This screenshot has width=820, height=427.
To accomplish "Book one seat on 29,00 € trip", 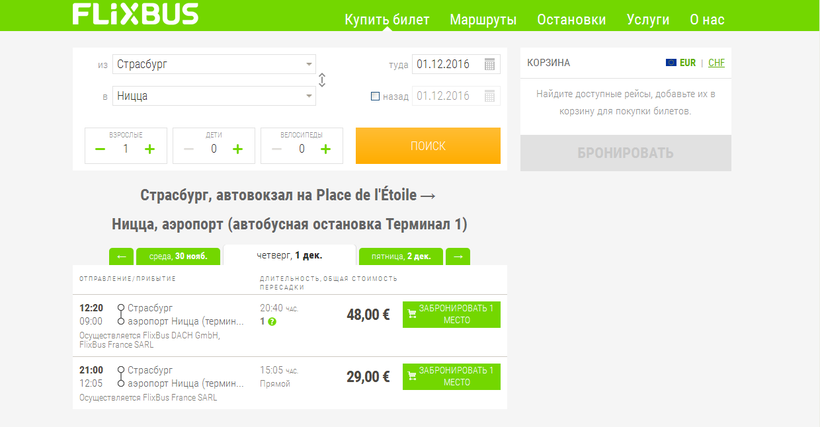I will pyautogui.click(x=451, y=377).
